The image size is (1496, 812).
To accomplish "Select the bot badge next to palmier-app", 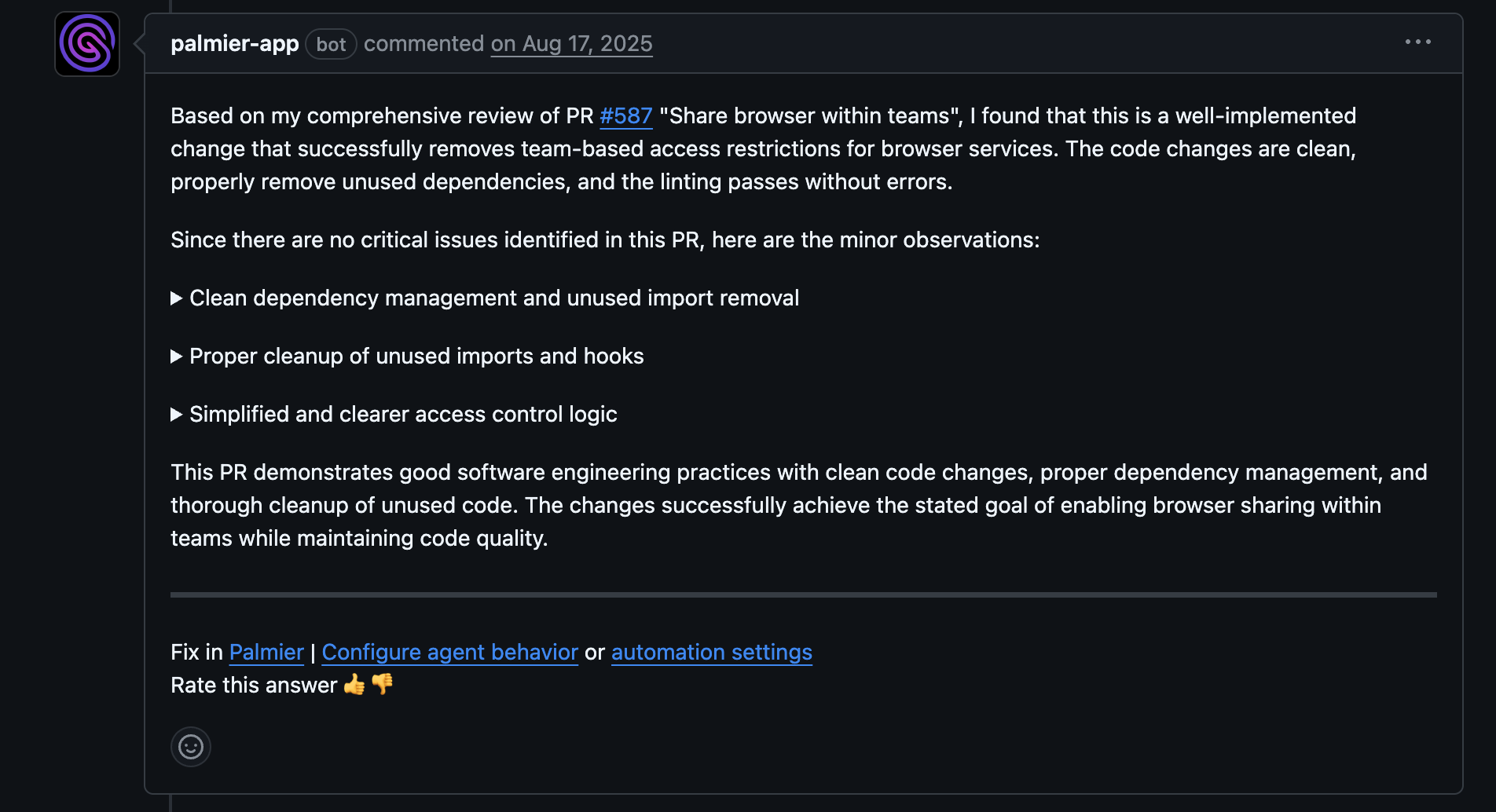I will [x=331, y=44].
